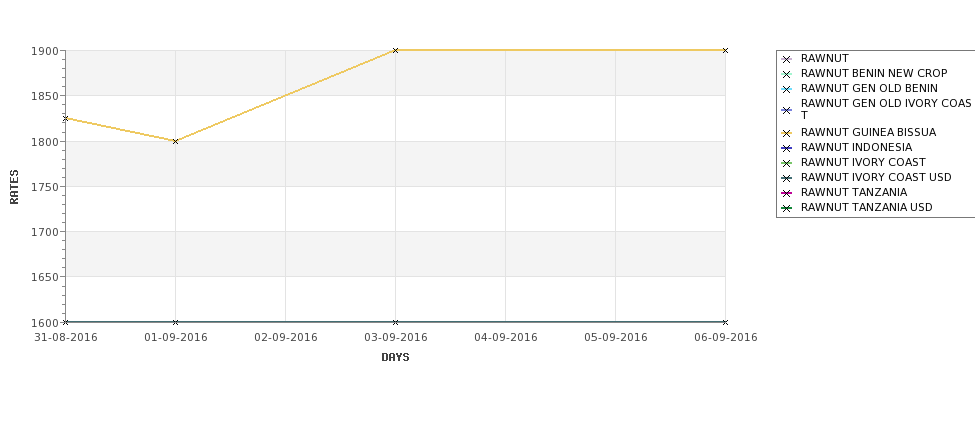Click the 04-09-2016 x-axis date label
The width and height of the screenshot is (975, 429).
point(506,338)
